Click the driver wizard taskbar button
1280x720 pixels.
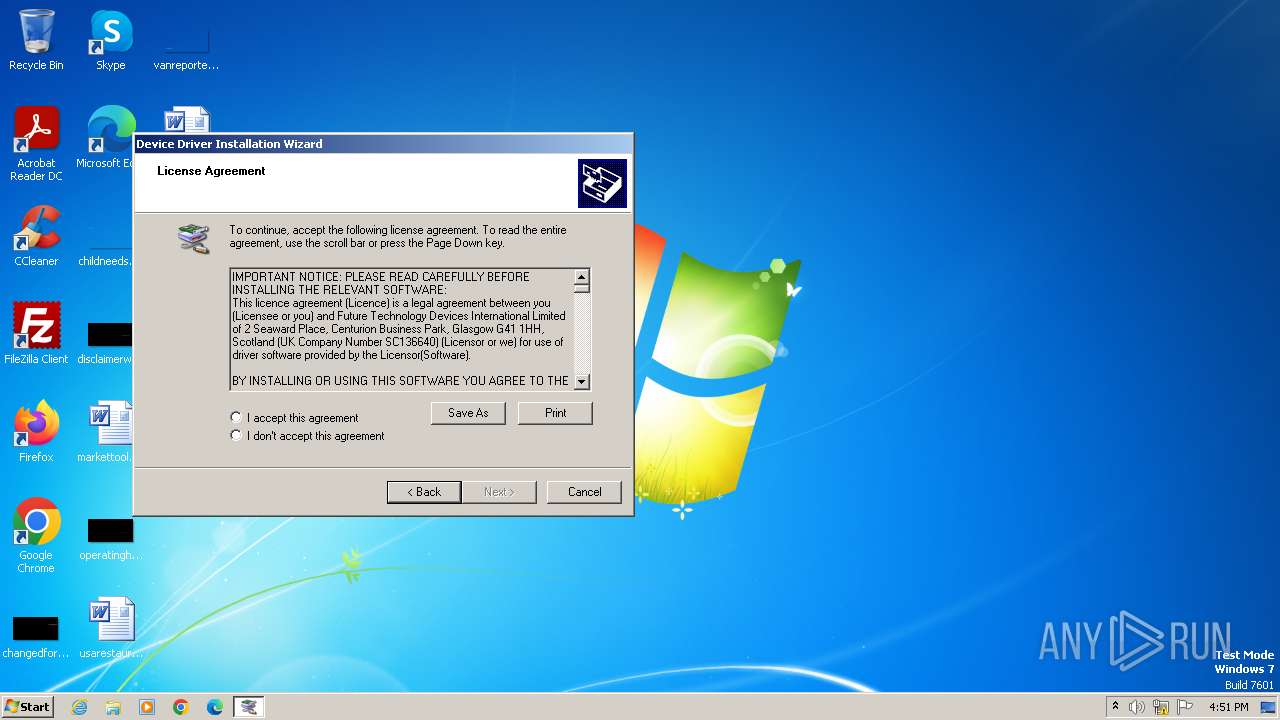249,707
